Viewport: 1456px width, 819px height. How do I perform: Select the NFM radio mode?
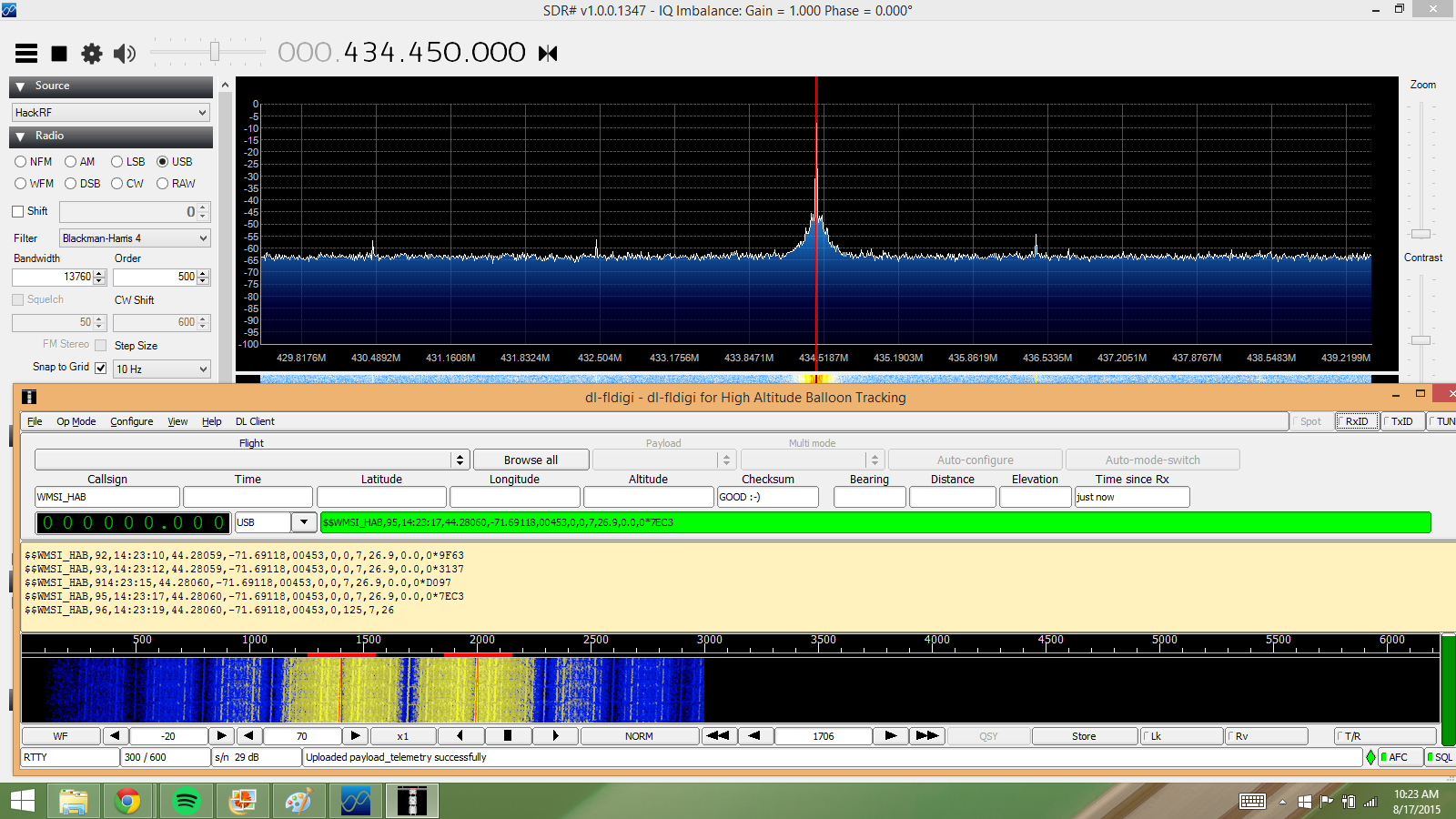[21, 162]
